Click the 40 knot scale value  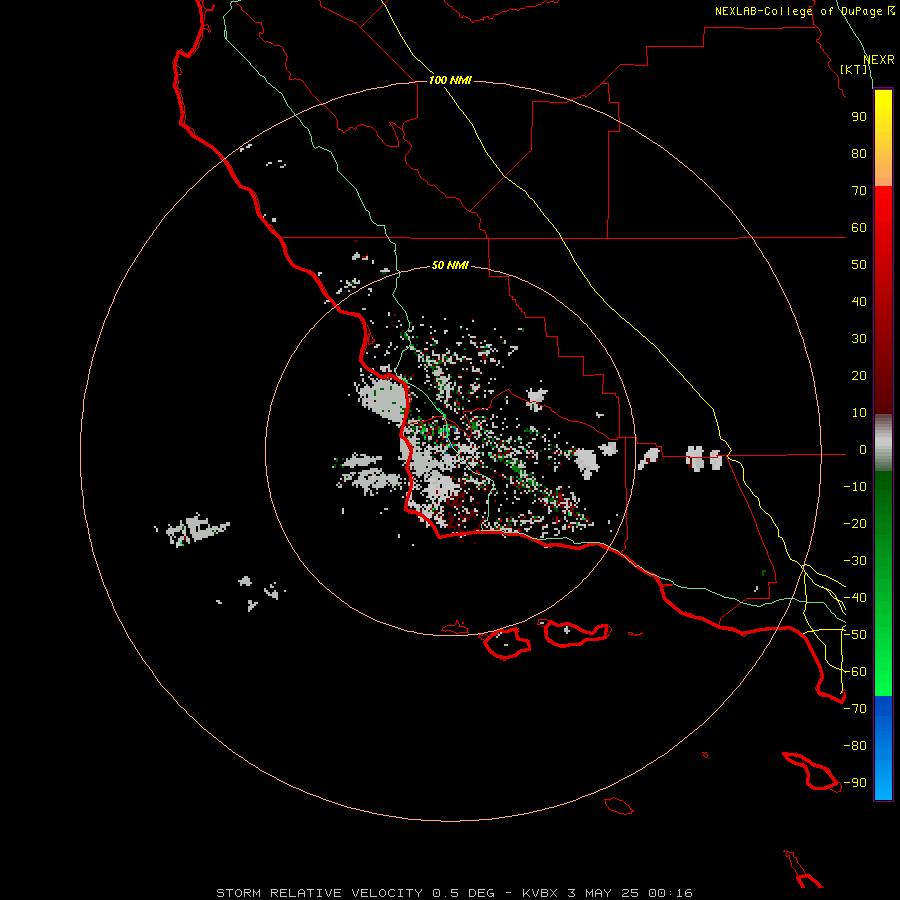pyautogui.click(x=859, y=302)
